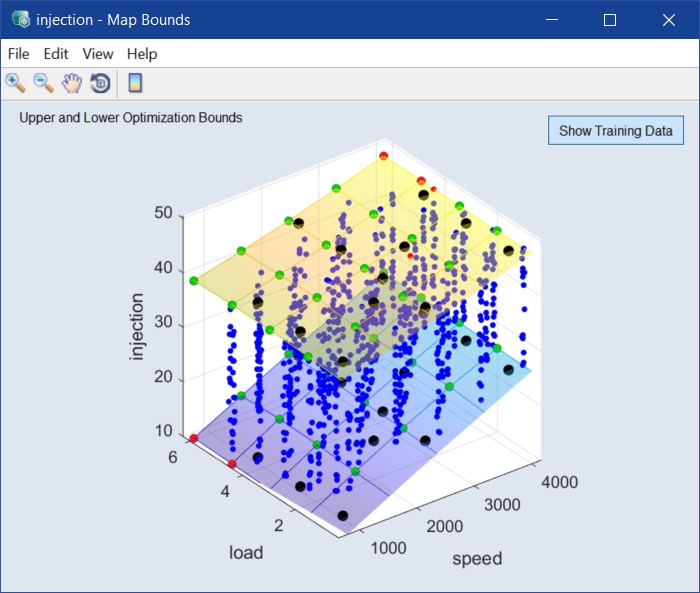Click the 'Upper and Lower Optimization Bounds' title
The width and height of the screenshot is (700, 593).
131,118
